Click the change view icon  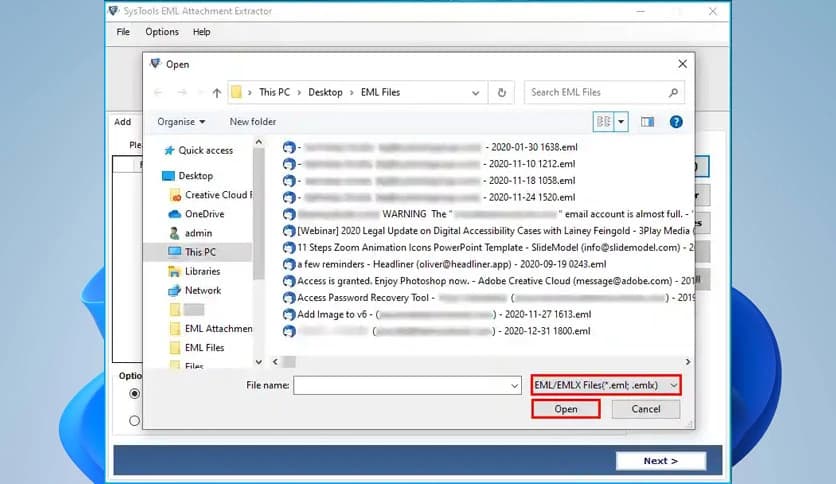[x=603, y=122]
